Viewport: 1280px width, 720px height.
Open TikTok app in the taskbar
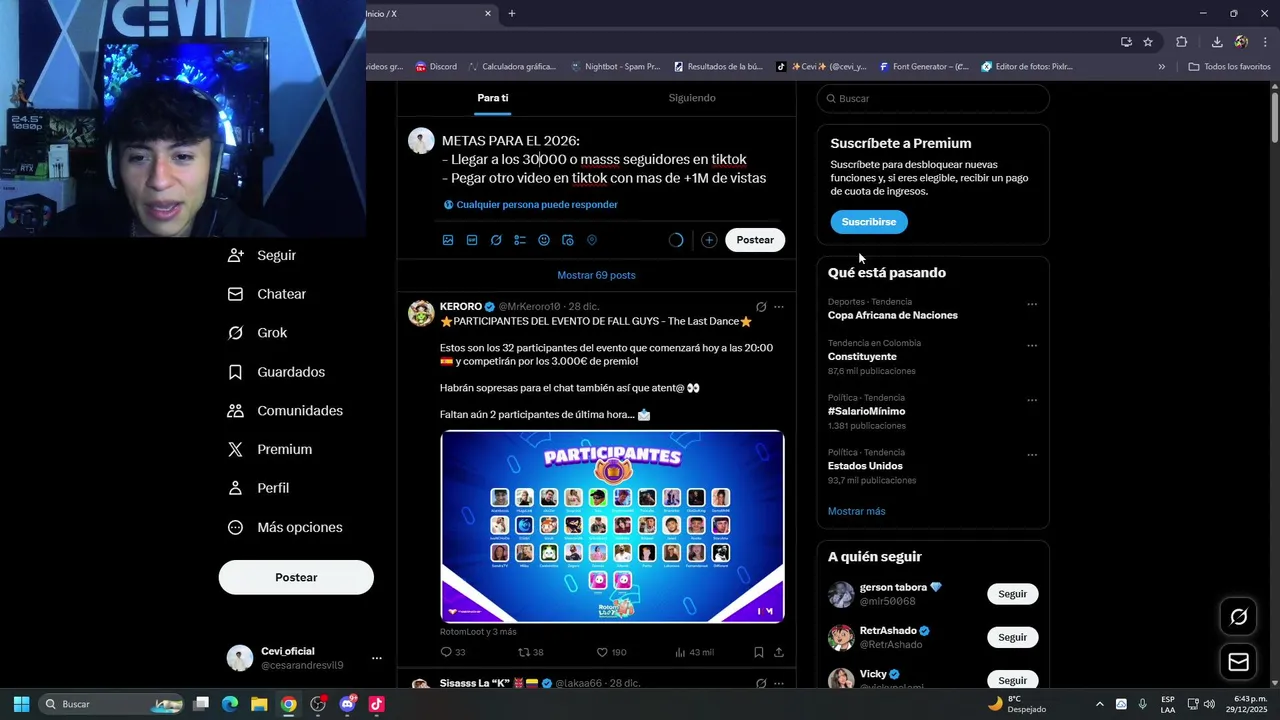[377, 704]
